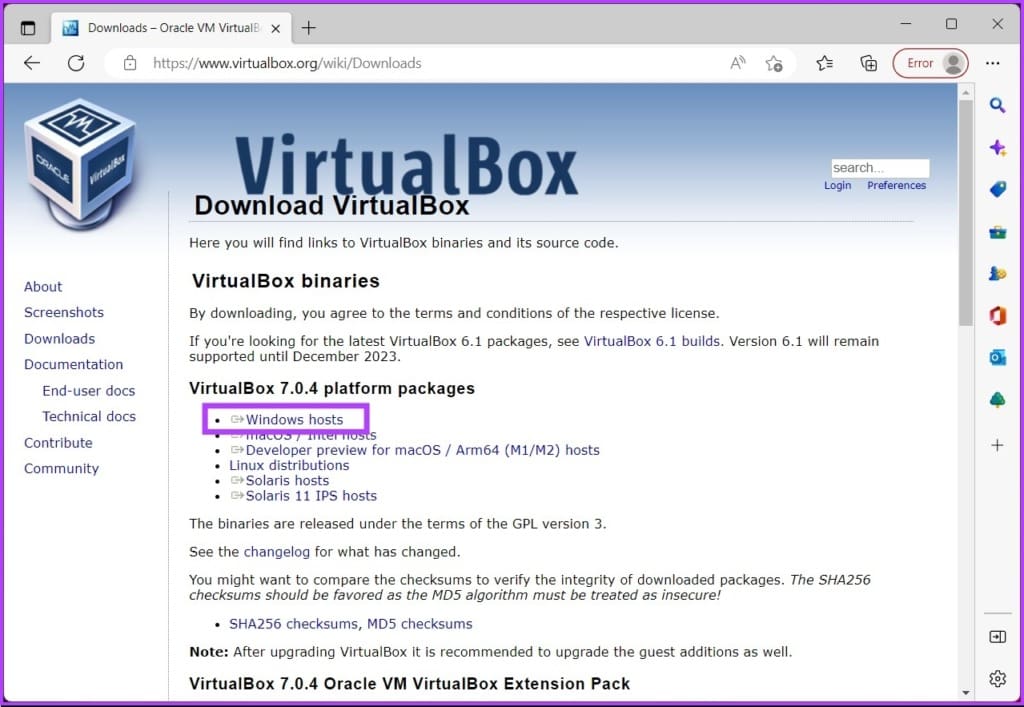1024x707 pixels.
Task: Open the VirtualBox 6.1 builds link
Action: pyautogui.click(x=652, y=341)
